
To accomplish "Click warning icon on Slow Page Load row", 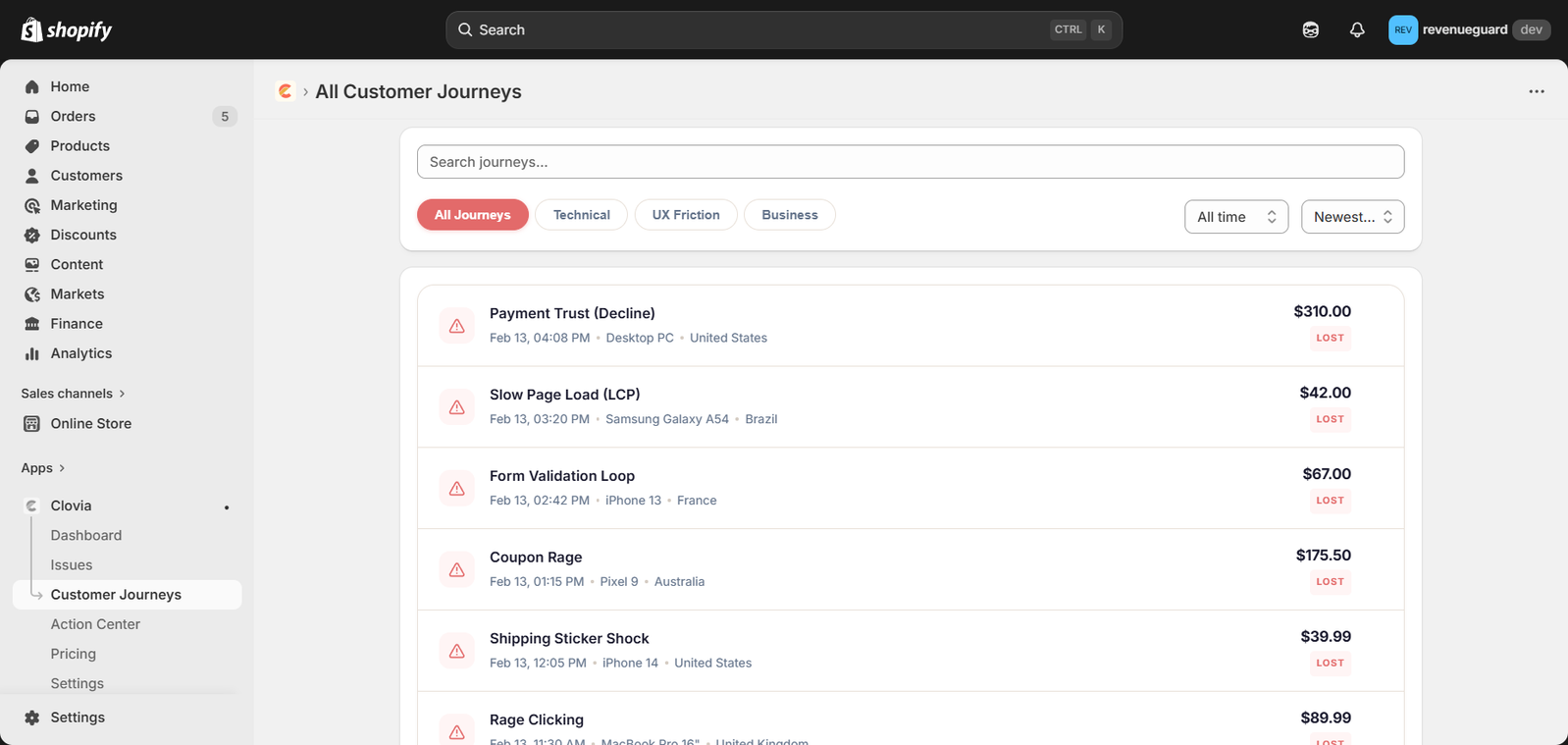I will tap(457, 407).
